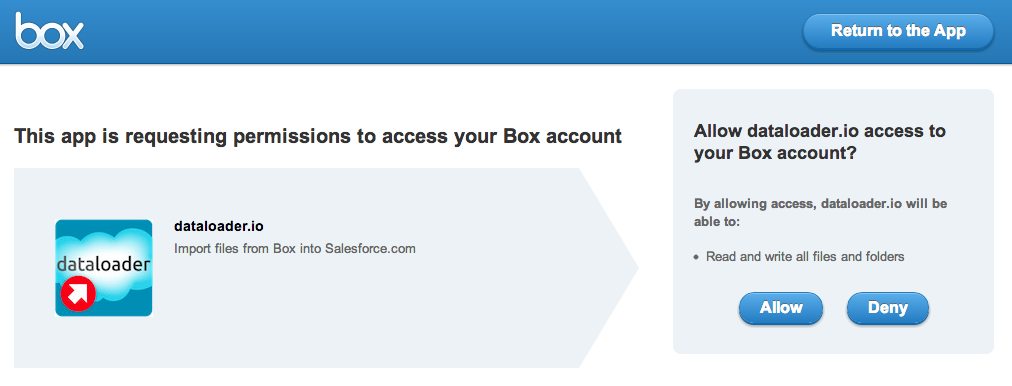Allow dataloader.io access to Box
The height and width of the screenshot is (386, 1012).
781,308
